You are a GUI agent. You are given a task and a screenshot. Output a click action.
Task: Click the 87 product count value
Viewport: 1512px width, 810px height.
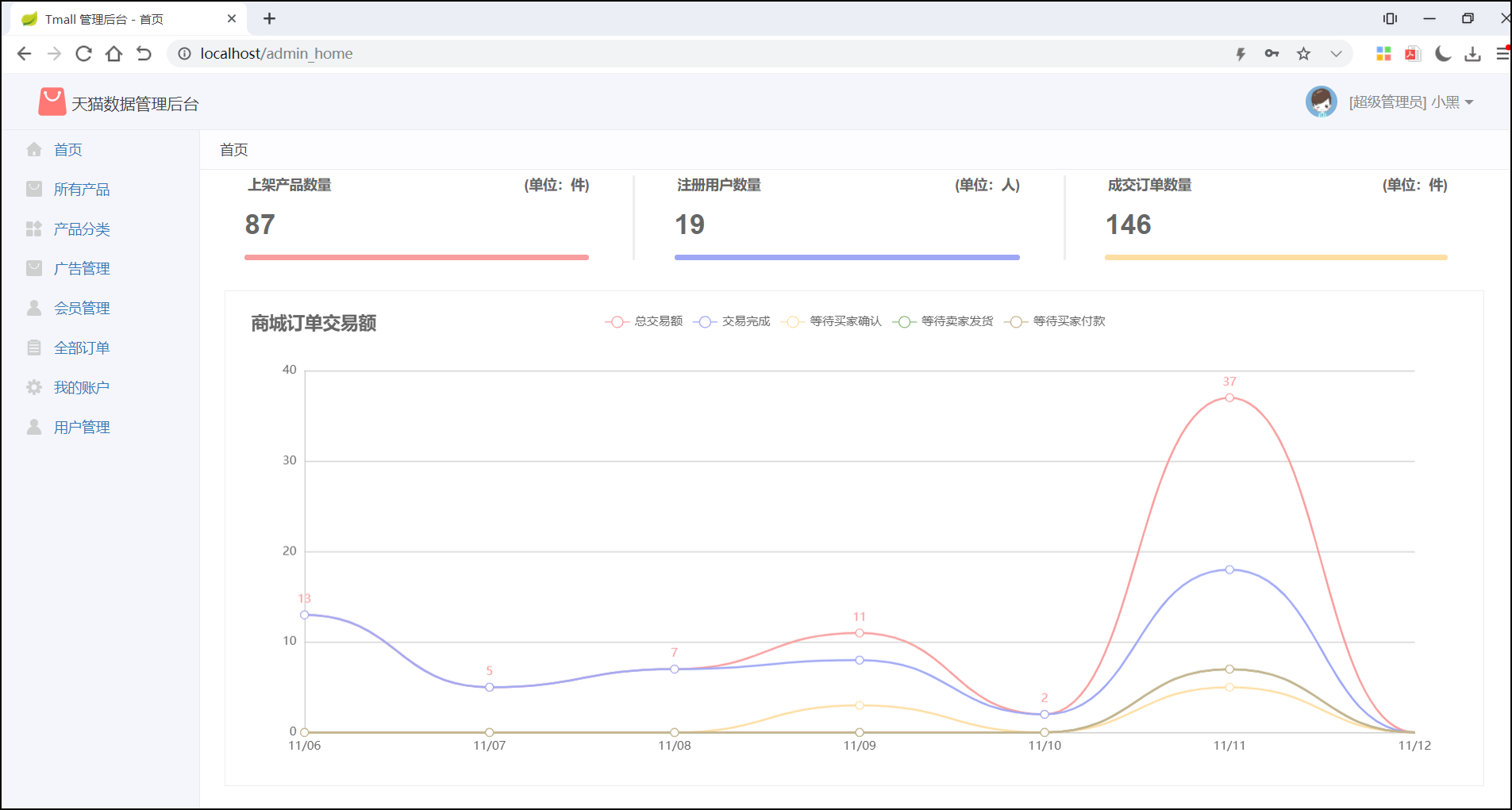pos(260,225)
